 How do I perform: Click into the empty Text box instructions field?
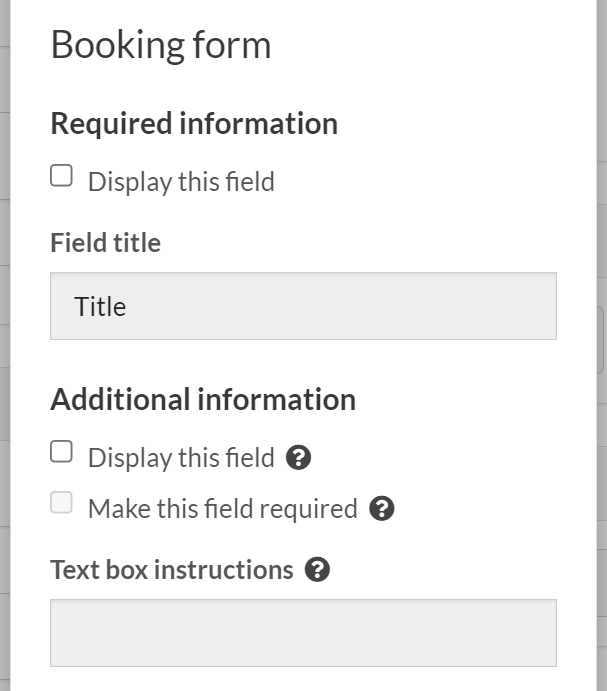point(303,633)
